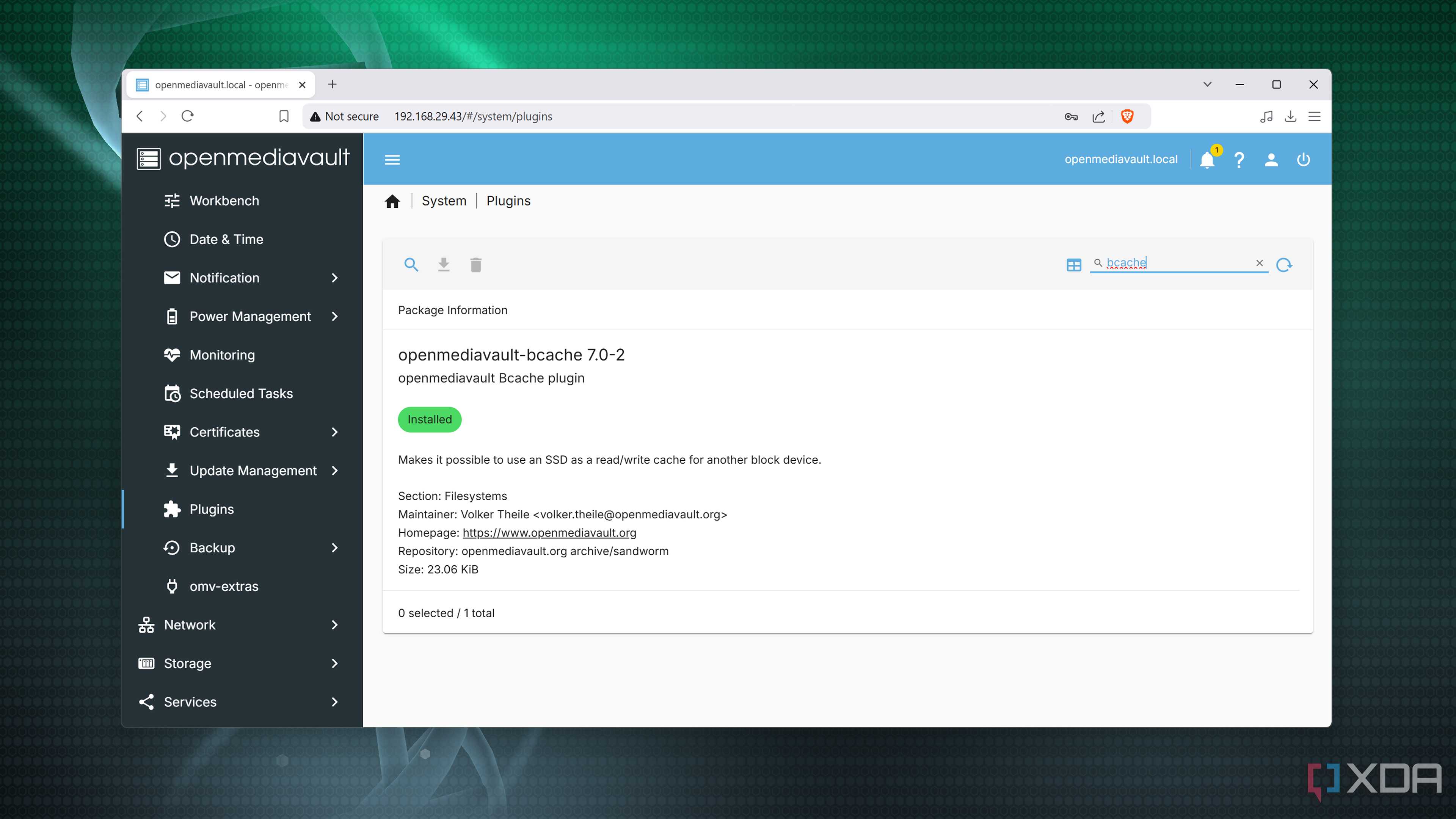This screenshot has height=819, width=1456.
Task: Open the openmediavault.org homepage link
Action: [x=549, y=532]
